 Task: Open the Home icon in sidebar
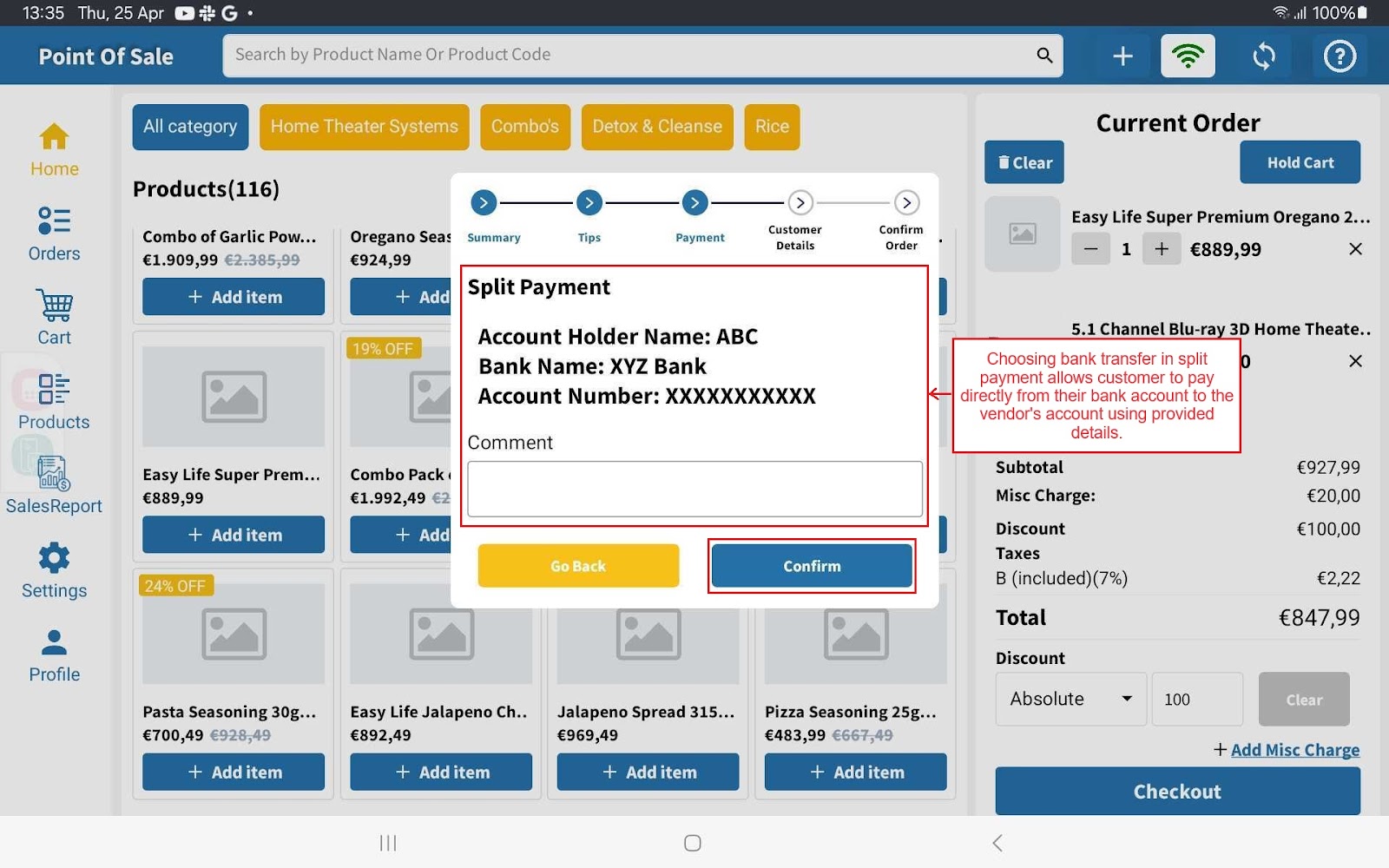54,149
